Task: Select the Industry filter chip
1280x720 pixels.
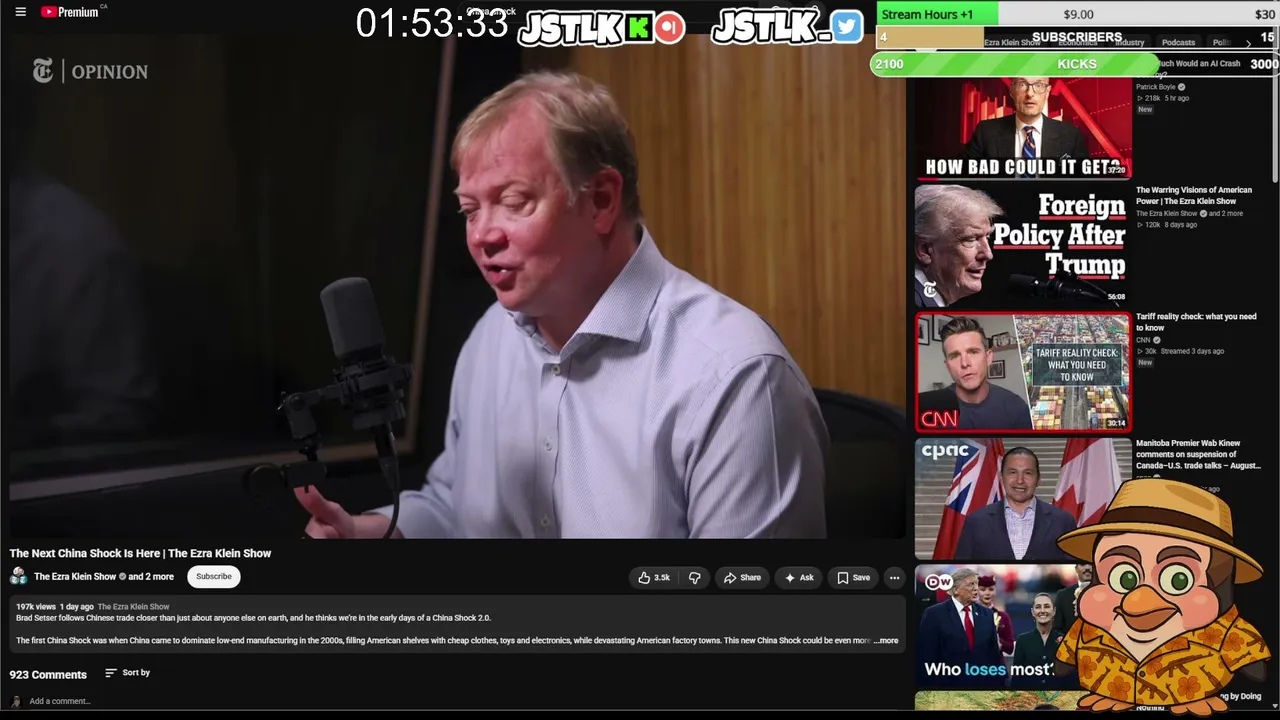Action: (x=1130, y=42)
